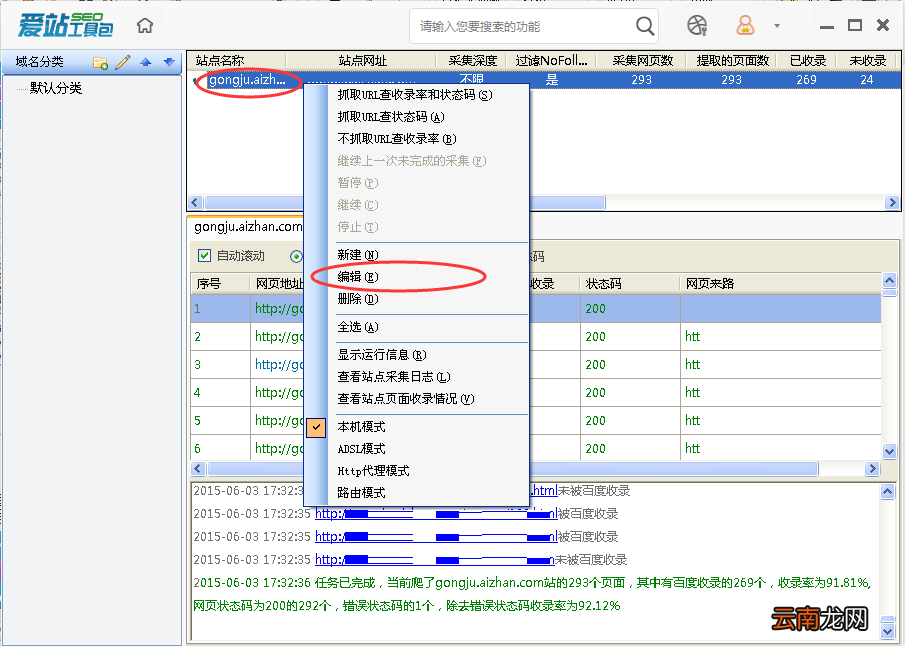Screen dimensions: 905x647
Task: Select 编辑 from context menu
Action: click(x=358, y=276)
